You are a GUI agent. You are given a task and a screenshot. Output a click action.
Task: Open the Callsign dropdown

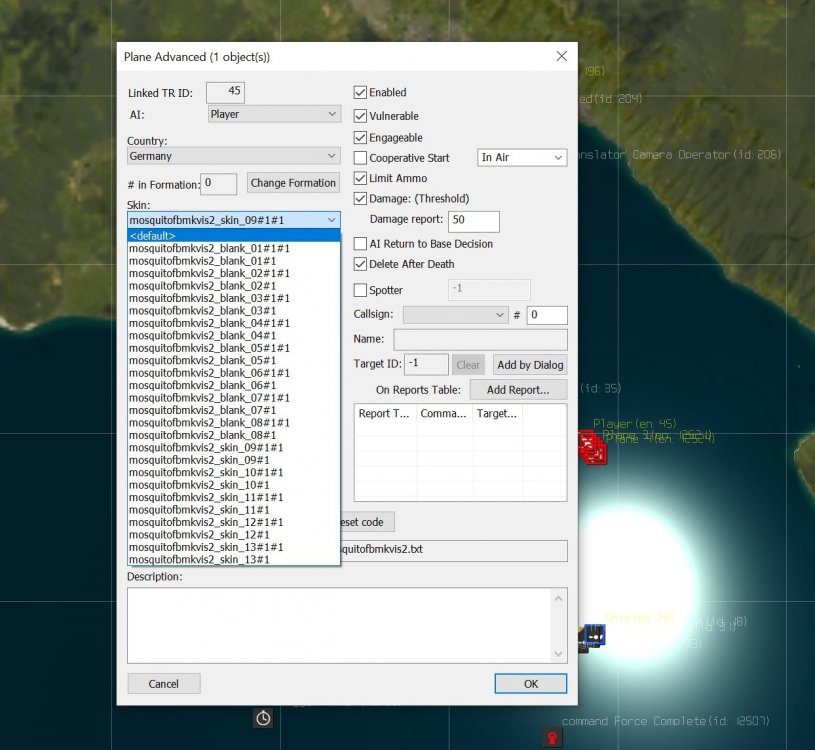[x=456, y=315]
